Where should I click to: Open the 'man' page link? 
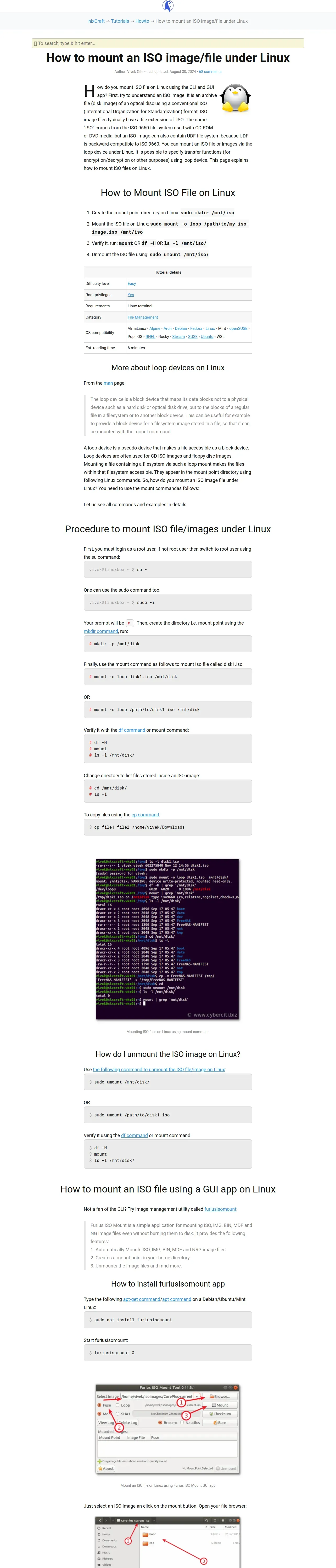coord(108,383)
